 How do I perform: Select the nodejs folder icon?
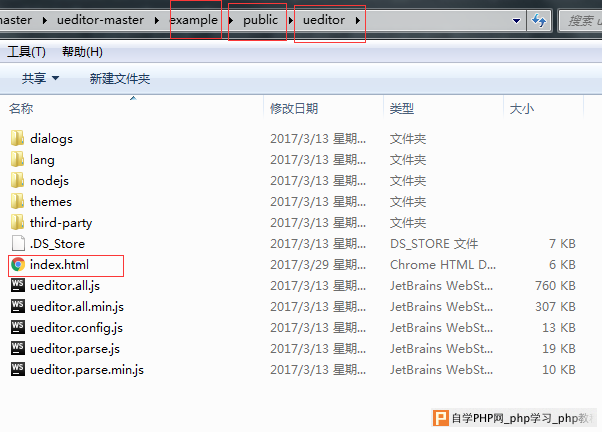[x=17, y=180]
